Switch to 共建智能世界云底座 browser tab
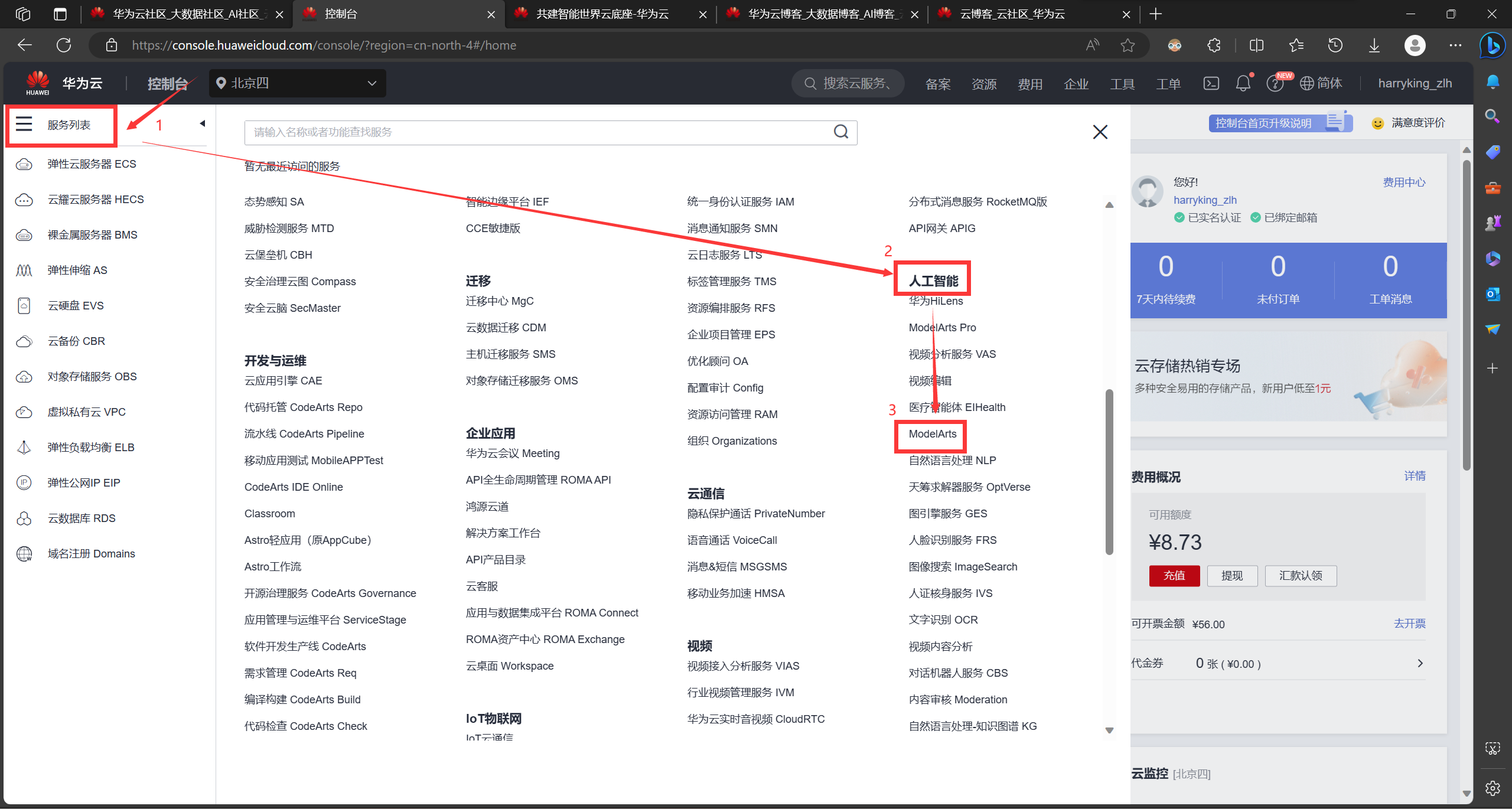This screenshot has height=809, width=1512. click(x=602, y=14)
